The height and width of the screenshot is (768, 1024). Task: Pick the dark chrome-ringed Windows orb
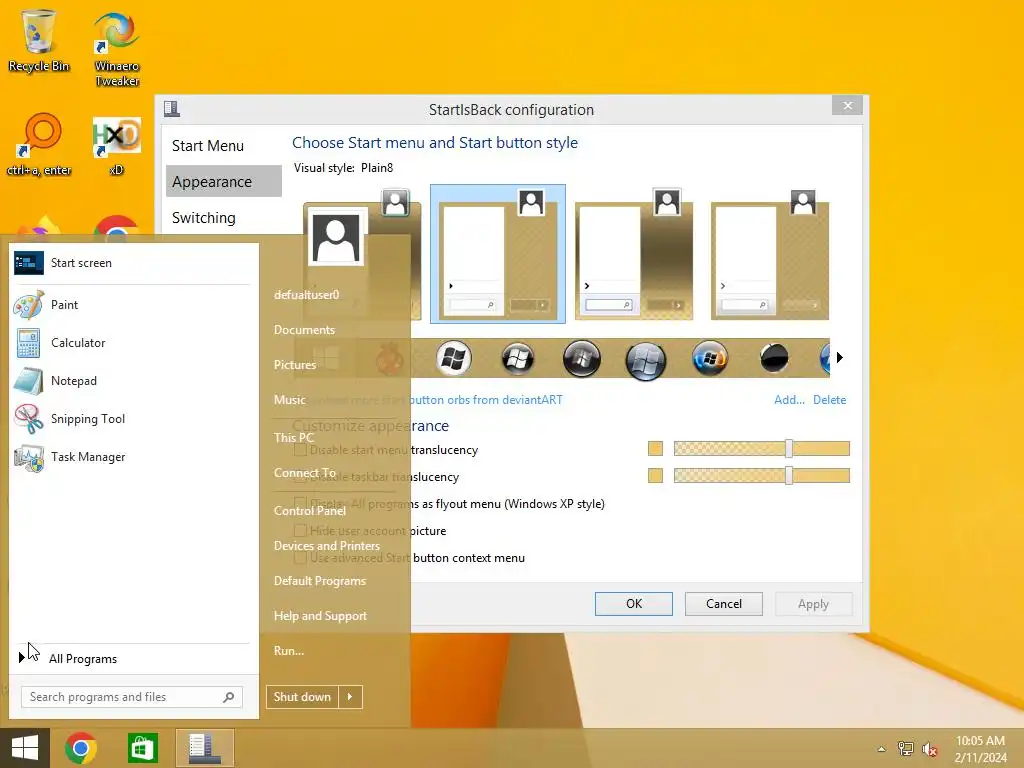click(x=582, y=358)
